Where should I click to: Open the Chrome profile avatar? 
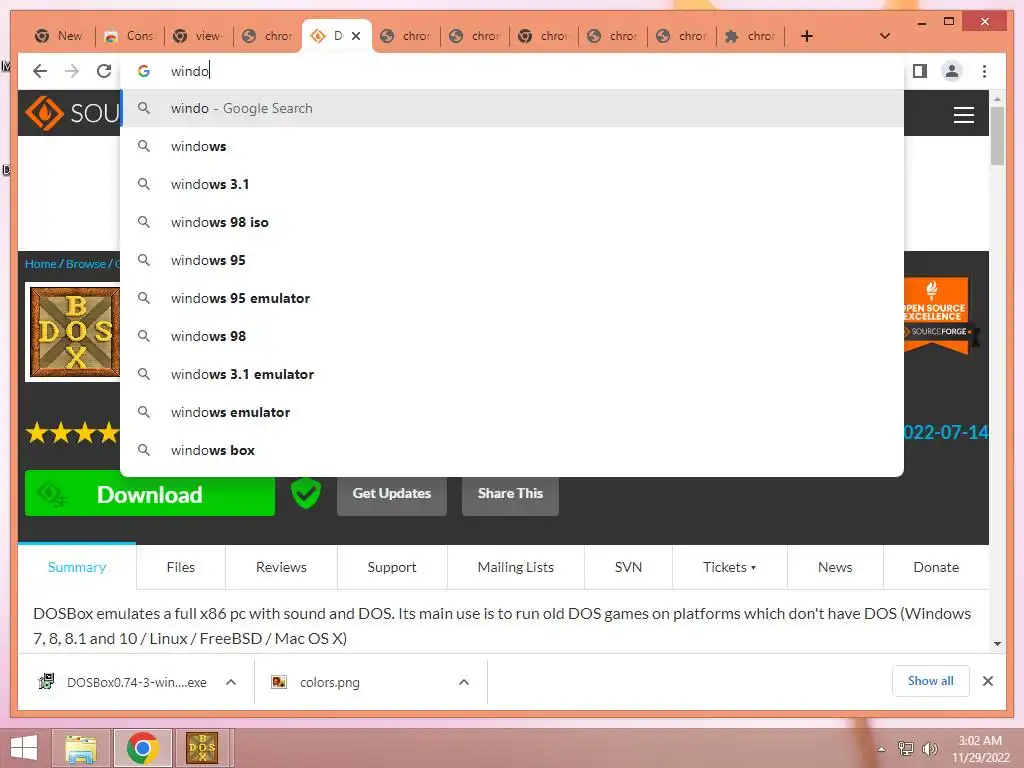[952, 71]
